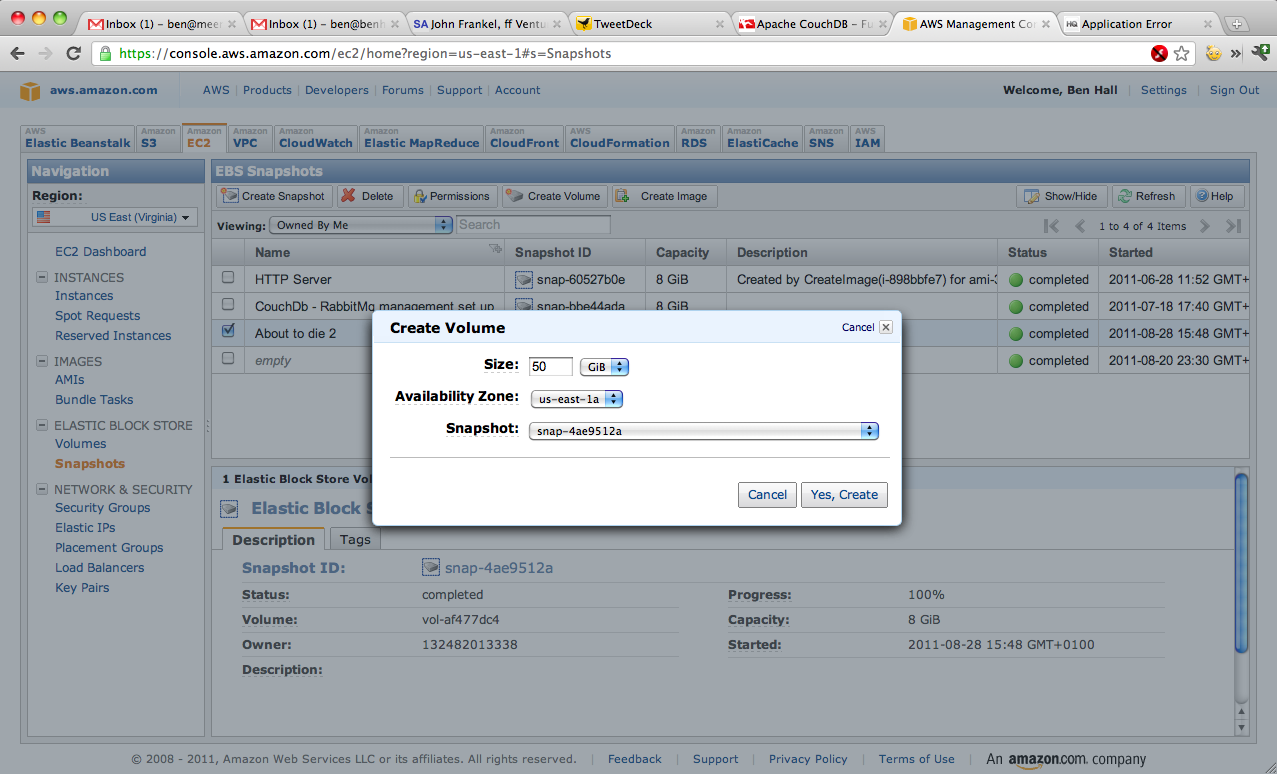Viewport: 1277px width, 774px height.
Task: Switch to the IAM service tab
Action: click(867, 138)
